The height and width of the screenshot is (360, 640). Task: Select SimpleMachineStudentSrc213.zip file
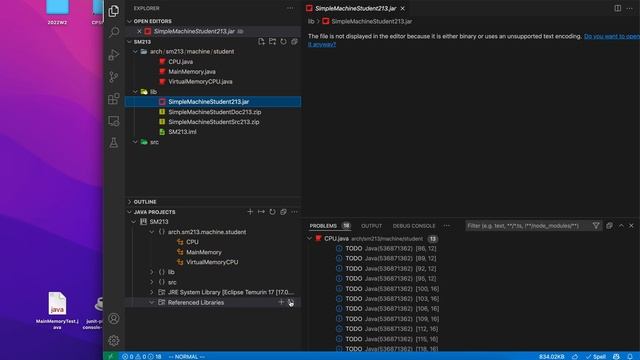[213, 122]
